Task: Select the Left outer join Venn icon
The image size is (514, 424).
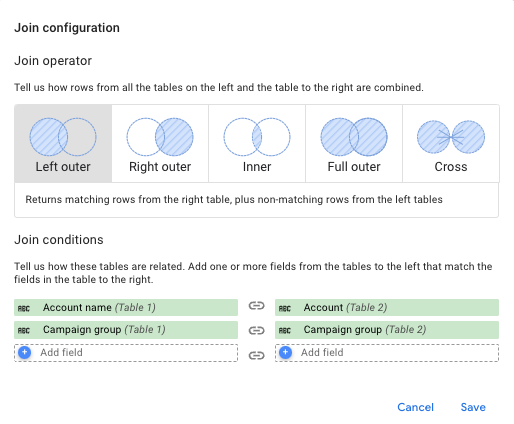Action: (x=63, y=137)
